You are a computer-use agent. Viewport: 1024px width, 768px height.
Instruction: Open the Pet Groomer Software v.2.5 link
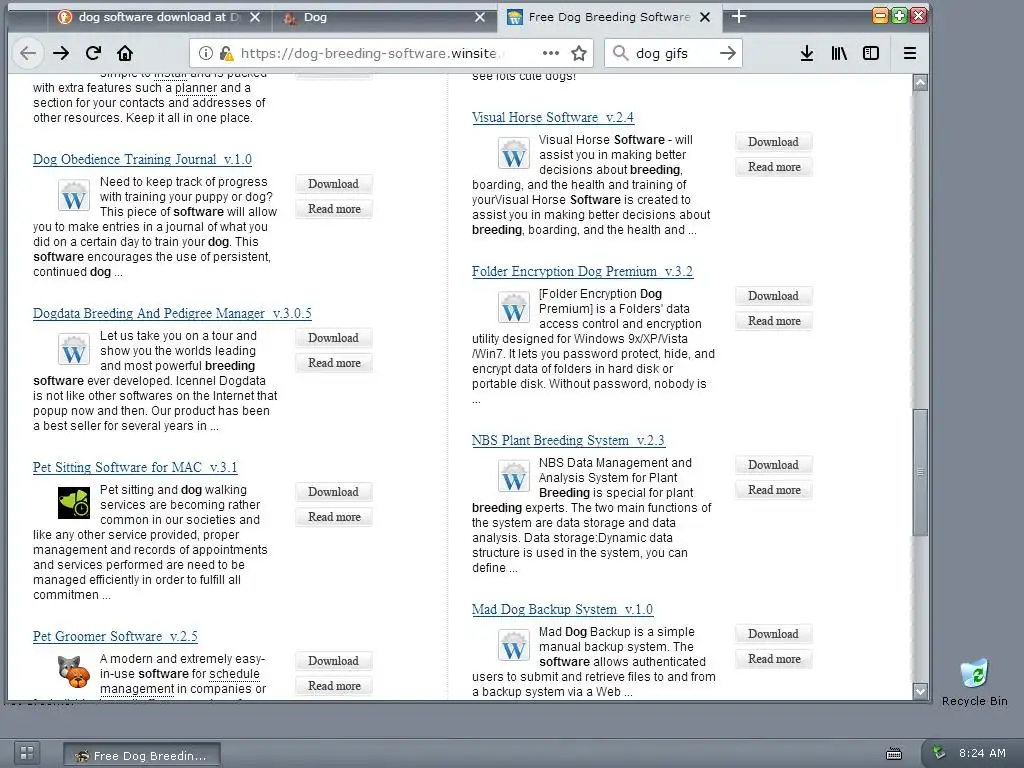pyautogui.click(x=115, y=636)
